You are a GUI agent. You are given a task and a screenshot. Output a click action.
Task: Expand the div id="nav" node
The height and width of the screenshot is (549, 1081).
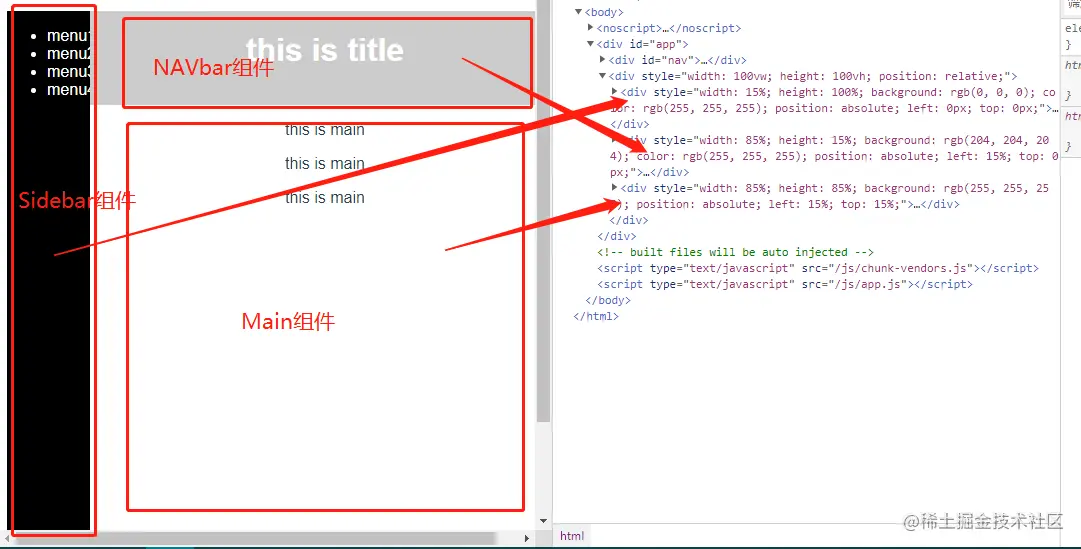coord(603,60)
